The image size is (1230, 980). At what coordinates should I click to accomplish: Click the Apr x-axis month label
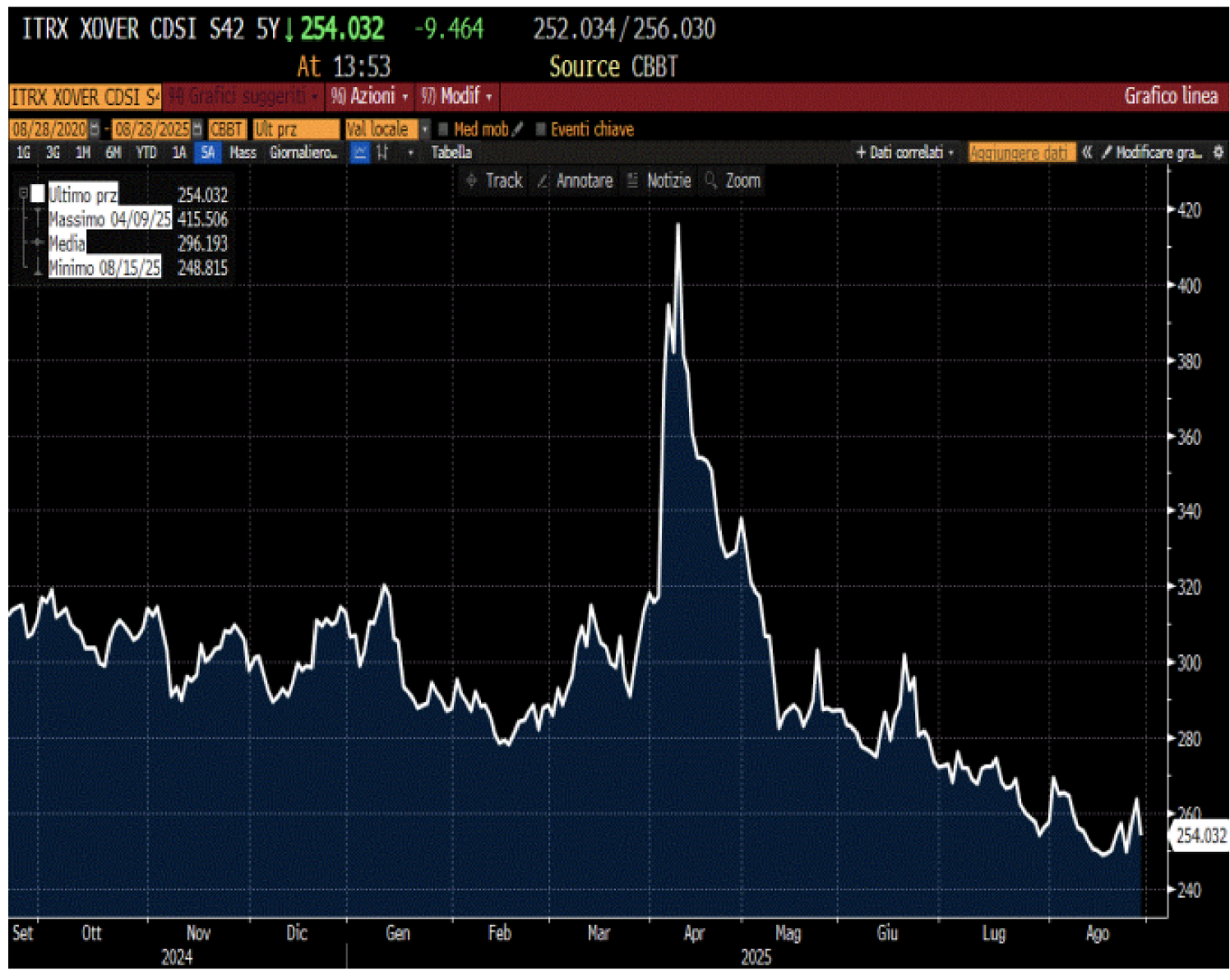(695, 933)
